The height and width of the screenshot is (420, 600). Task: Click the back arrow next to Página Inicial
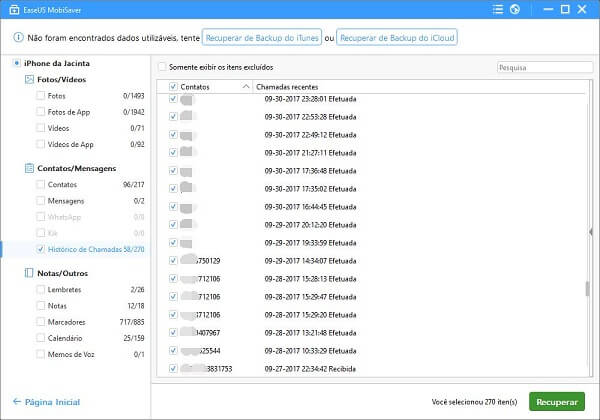15,402
